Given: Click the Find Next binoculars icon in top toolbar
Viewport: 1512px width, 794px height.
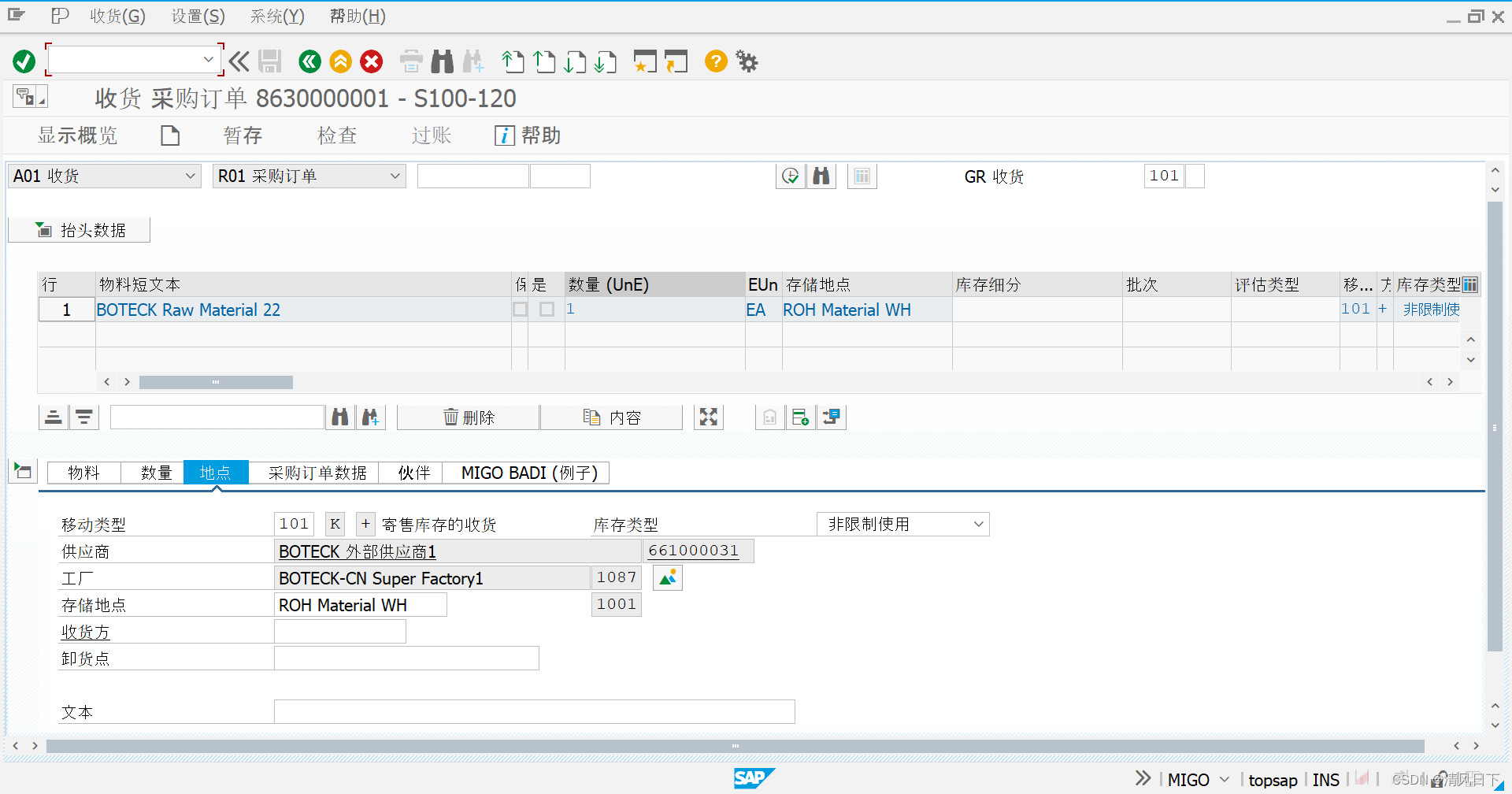Looking at the screenshot, I should point(473,61).
